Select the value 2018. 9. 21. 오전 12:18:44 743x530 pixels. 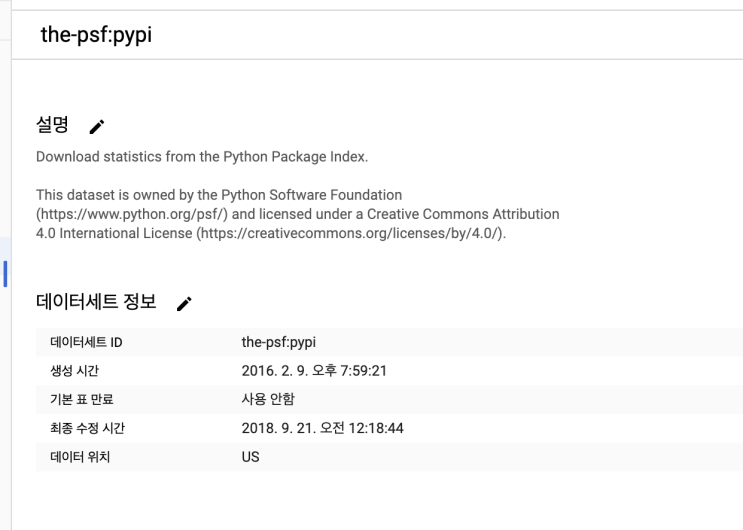[x=323, y=429]
